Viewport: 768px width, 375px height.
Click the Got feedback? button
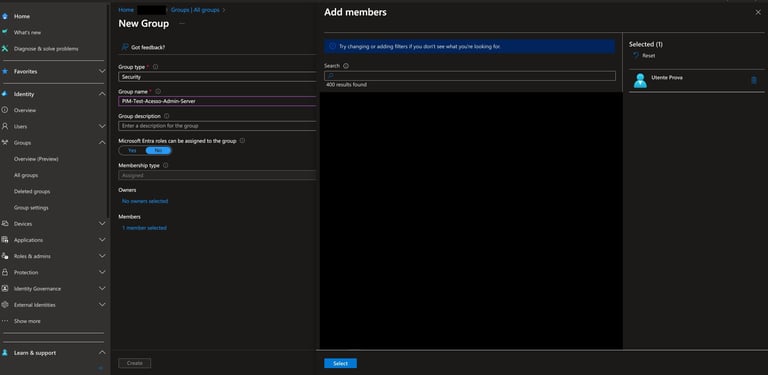click(143, 47)
